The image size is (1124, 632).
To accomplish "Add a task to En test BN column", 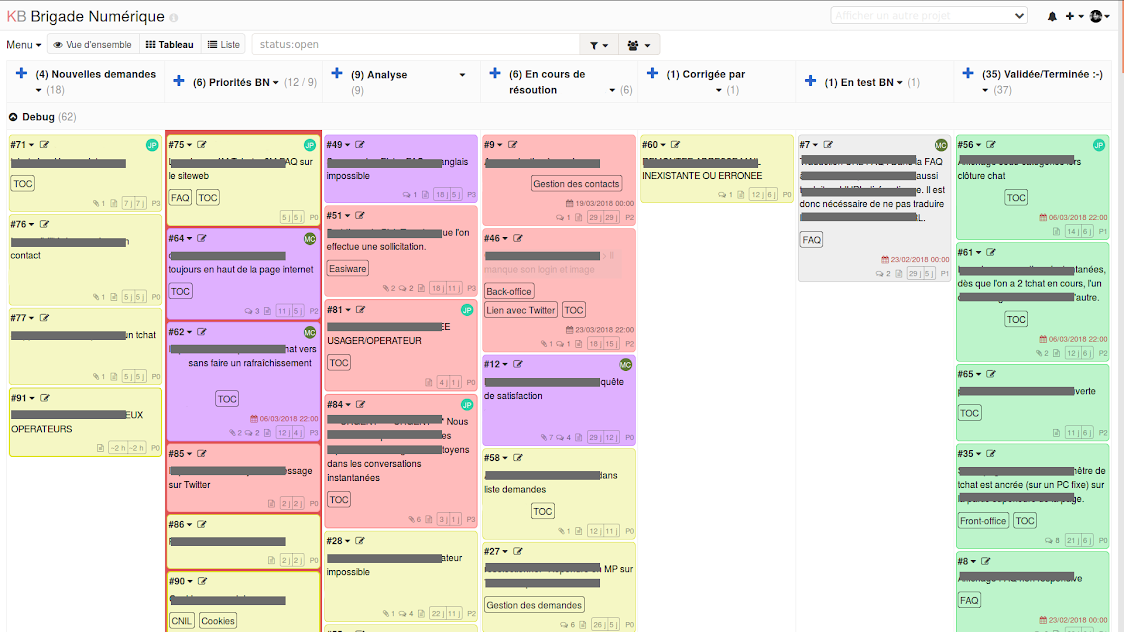I will point(810,81).
